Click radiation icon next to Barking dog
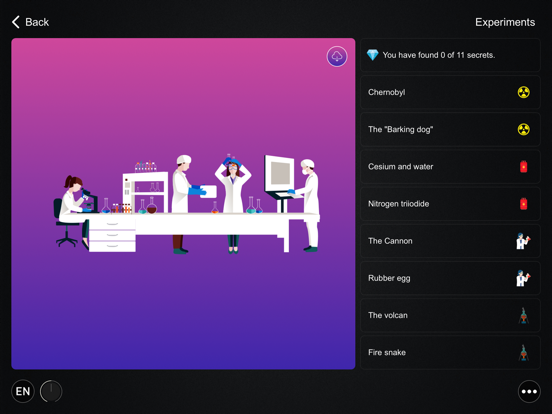Image resolution: width=552 pixels, height=414 pixels. point(523,129)
